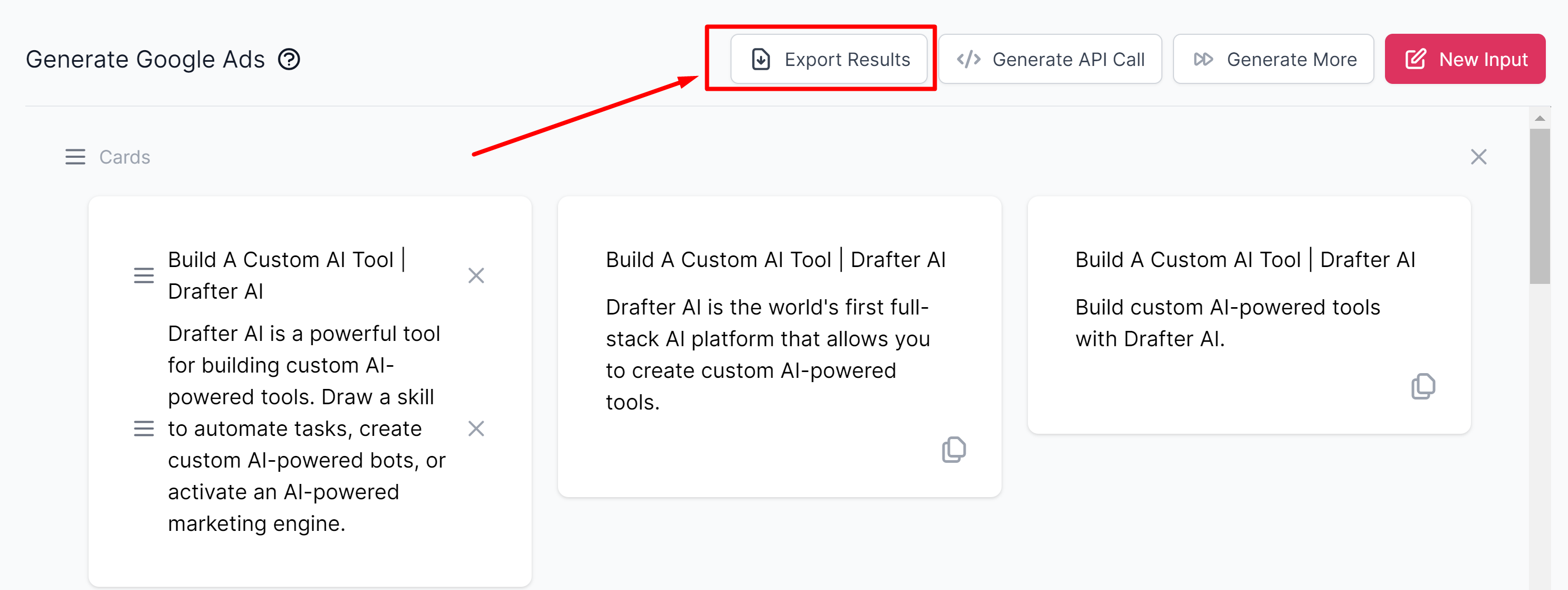Copy the third card's ad text
This screenshot has width=1568, height=590.
tap(1422, 386)
